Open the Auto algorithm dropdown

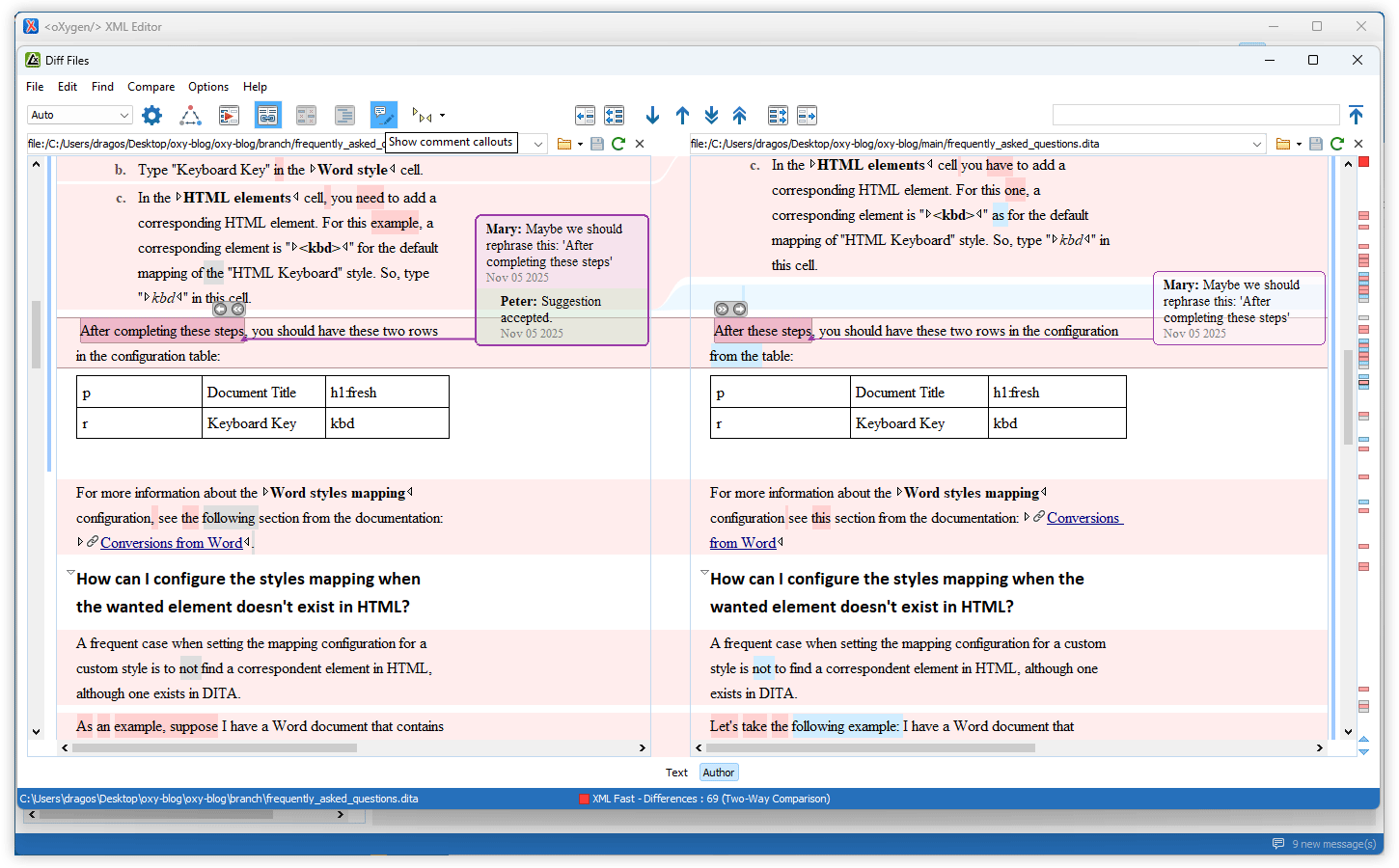[79, 115]
